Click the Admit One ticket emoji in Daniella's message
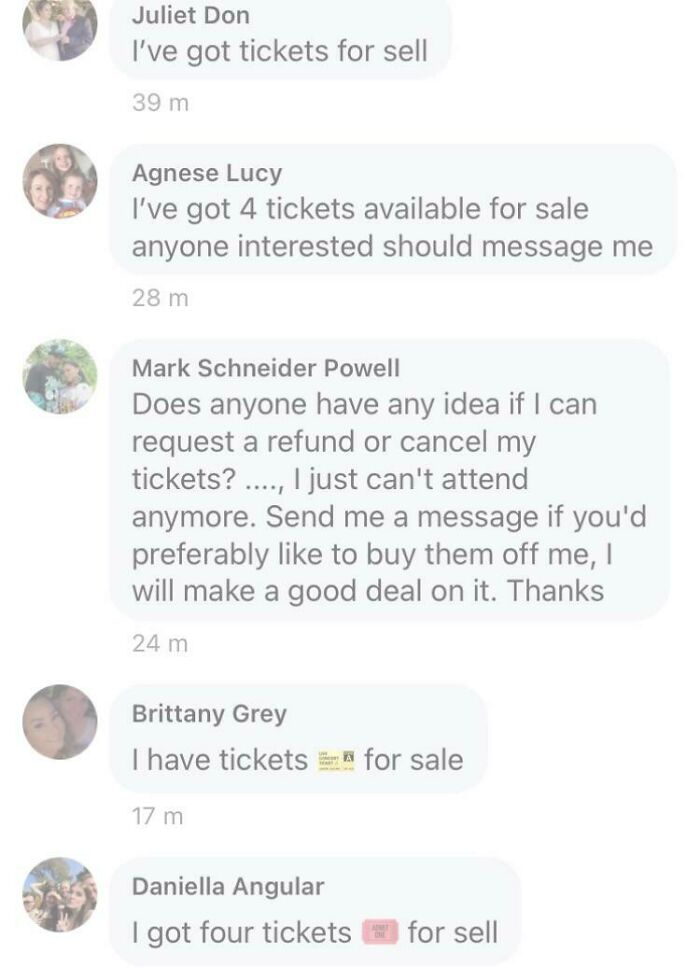This screenshot has height=968, width=700. click(x=381, y=930)
